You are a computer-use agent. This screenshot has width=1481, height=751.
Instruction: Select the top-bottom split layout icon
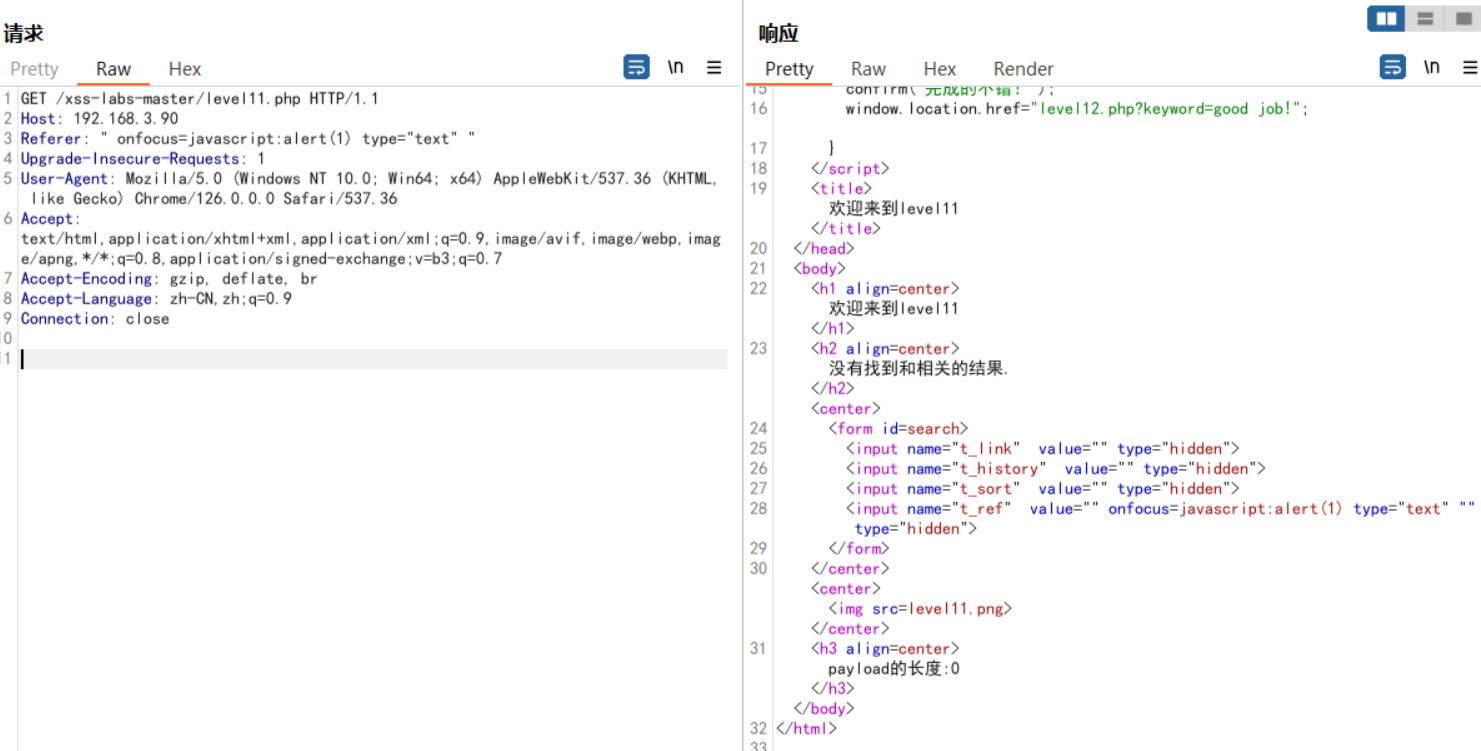click(1425, 18)
